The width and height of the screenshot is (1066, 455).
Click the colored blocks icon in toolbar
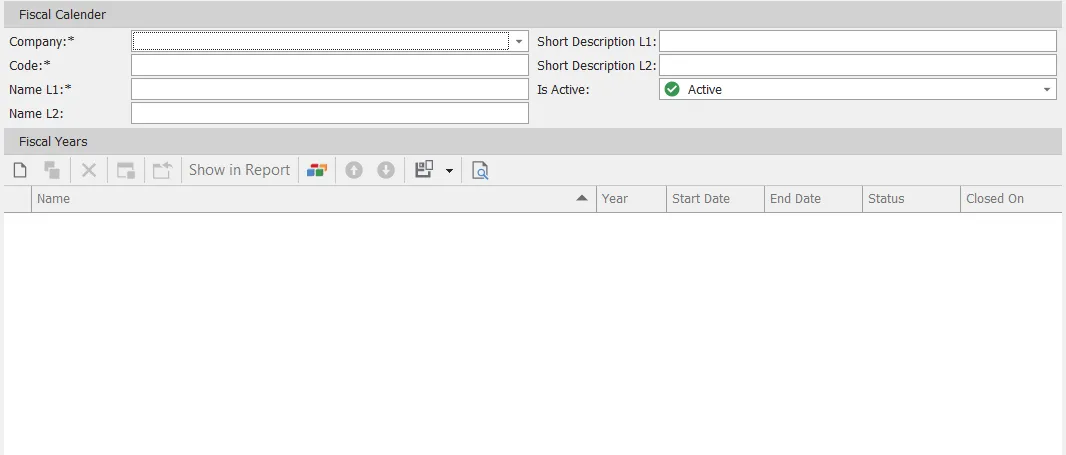[317, 170]
